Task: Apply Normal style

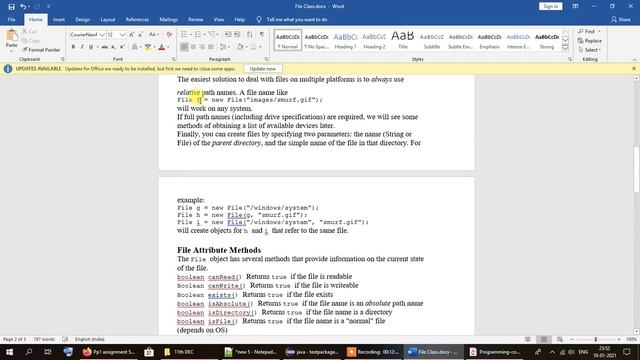Action: pos(288,40)
